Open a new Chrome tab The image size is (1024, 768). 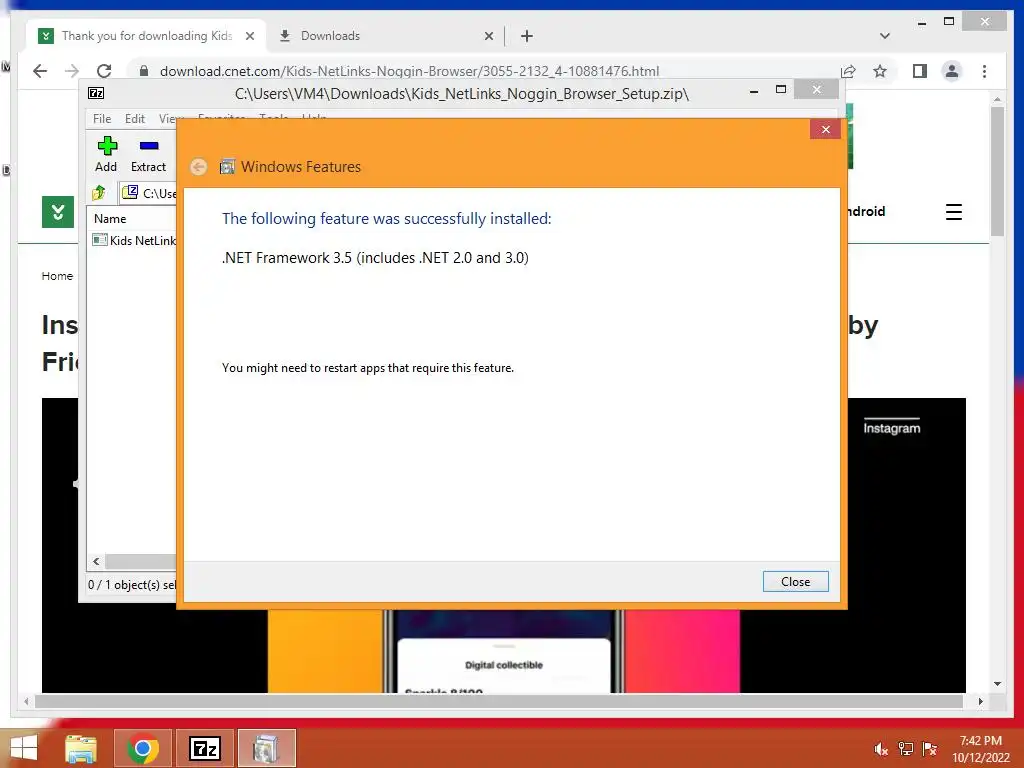[526, 36]
